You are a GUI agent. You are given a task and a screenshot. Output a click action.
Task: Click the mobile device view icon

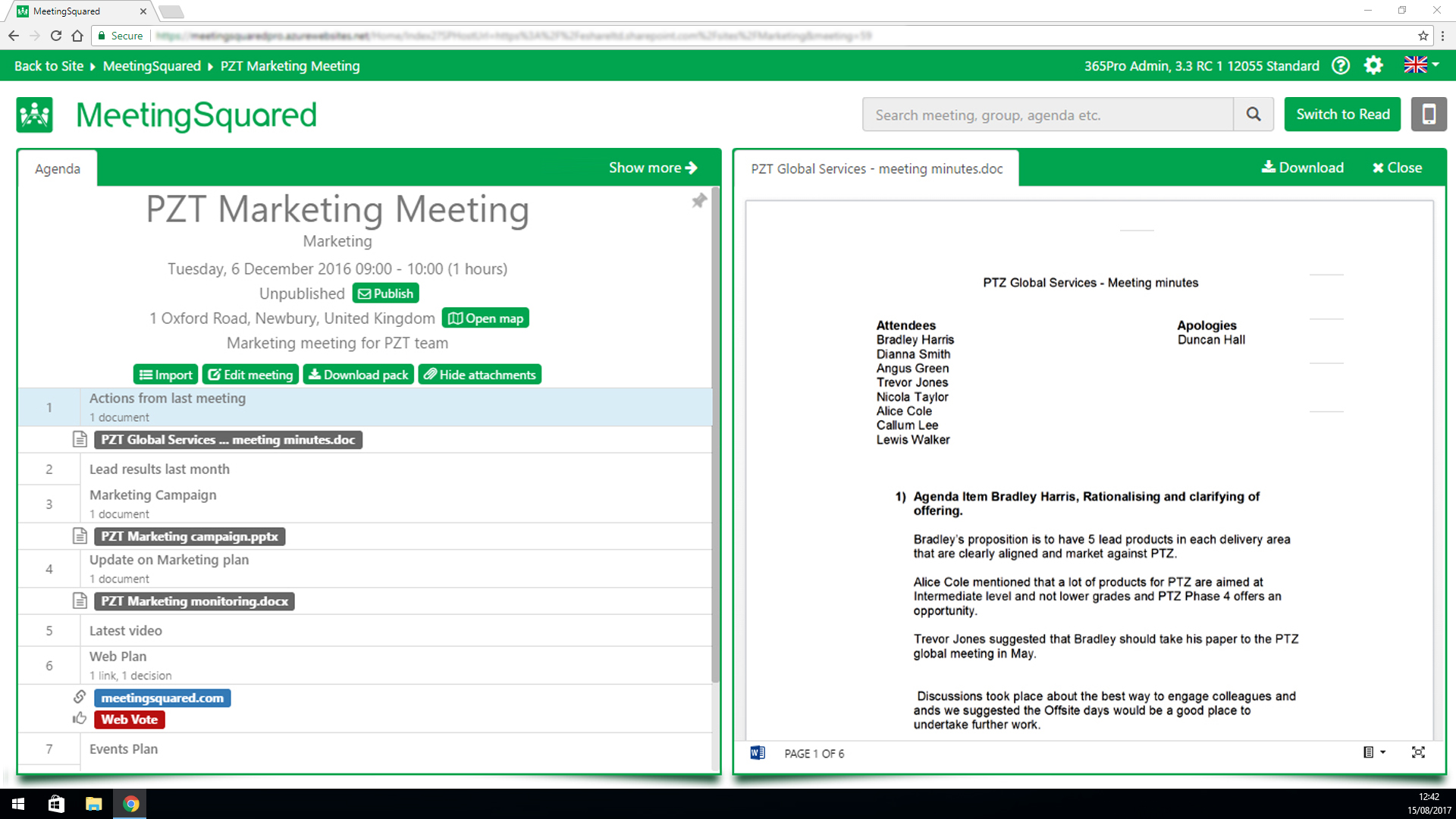click(1429, 115)
